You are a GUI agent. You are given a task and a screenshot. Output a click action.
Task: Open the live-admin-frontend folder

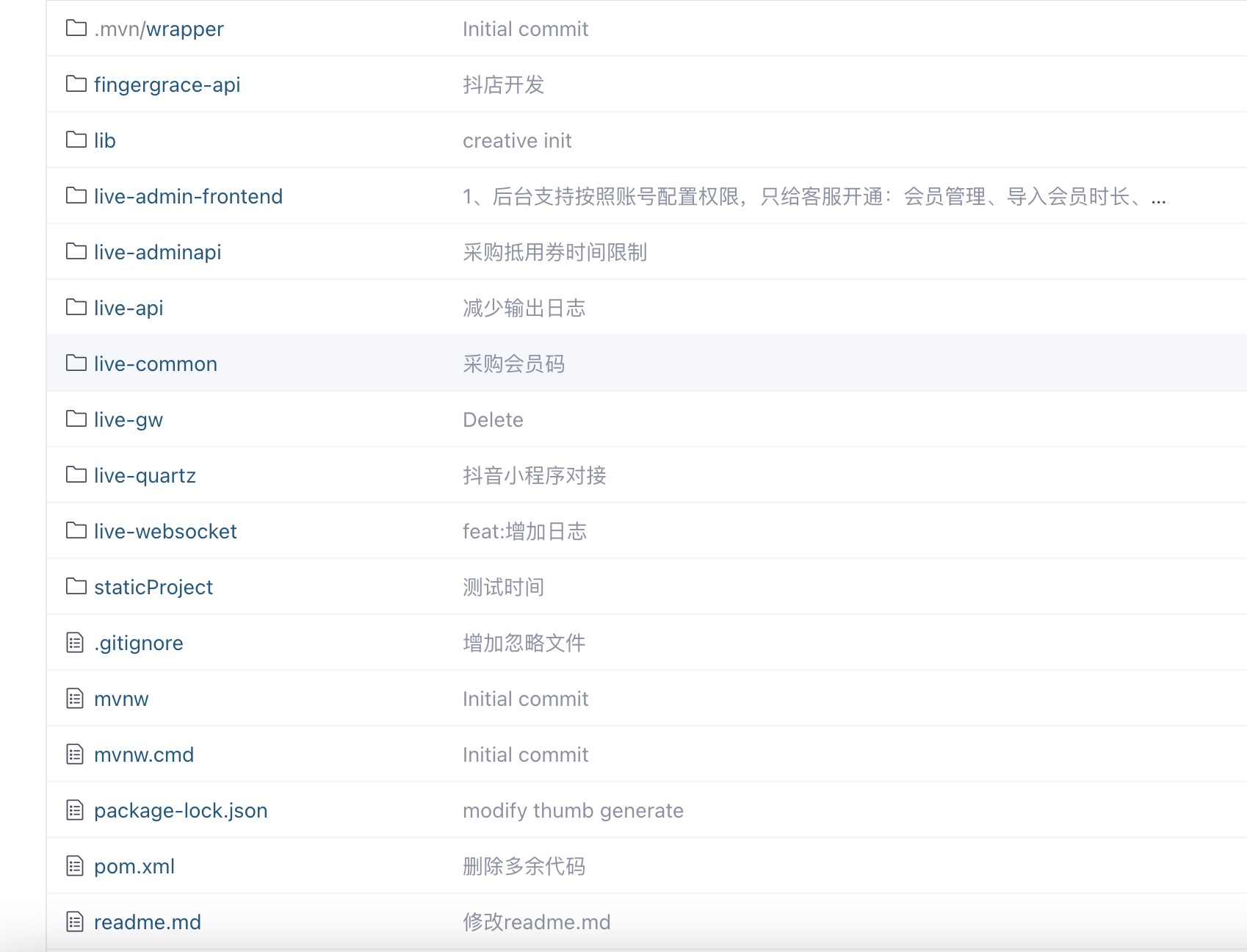pyautogui.click(x=188, y=197)
